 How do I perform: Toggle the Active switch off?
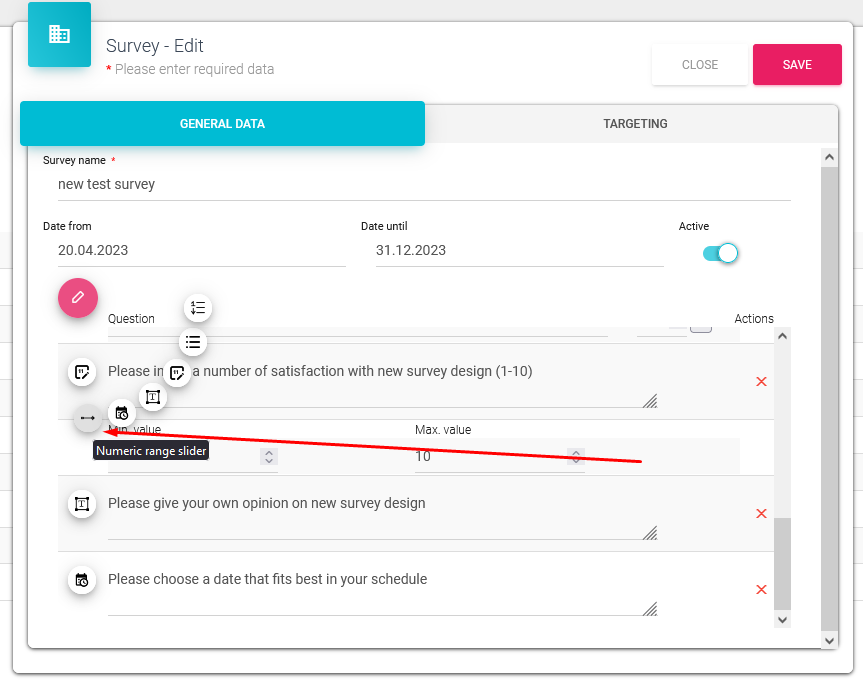(x=720, y=253)
